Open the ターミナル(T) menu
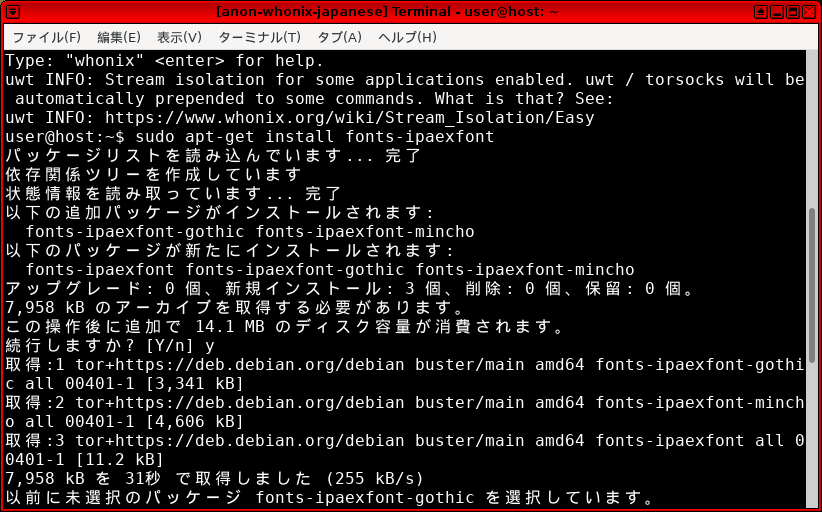Viewport: 822px width, 512px height. [259, 37]
